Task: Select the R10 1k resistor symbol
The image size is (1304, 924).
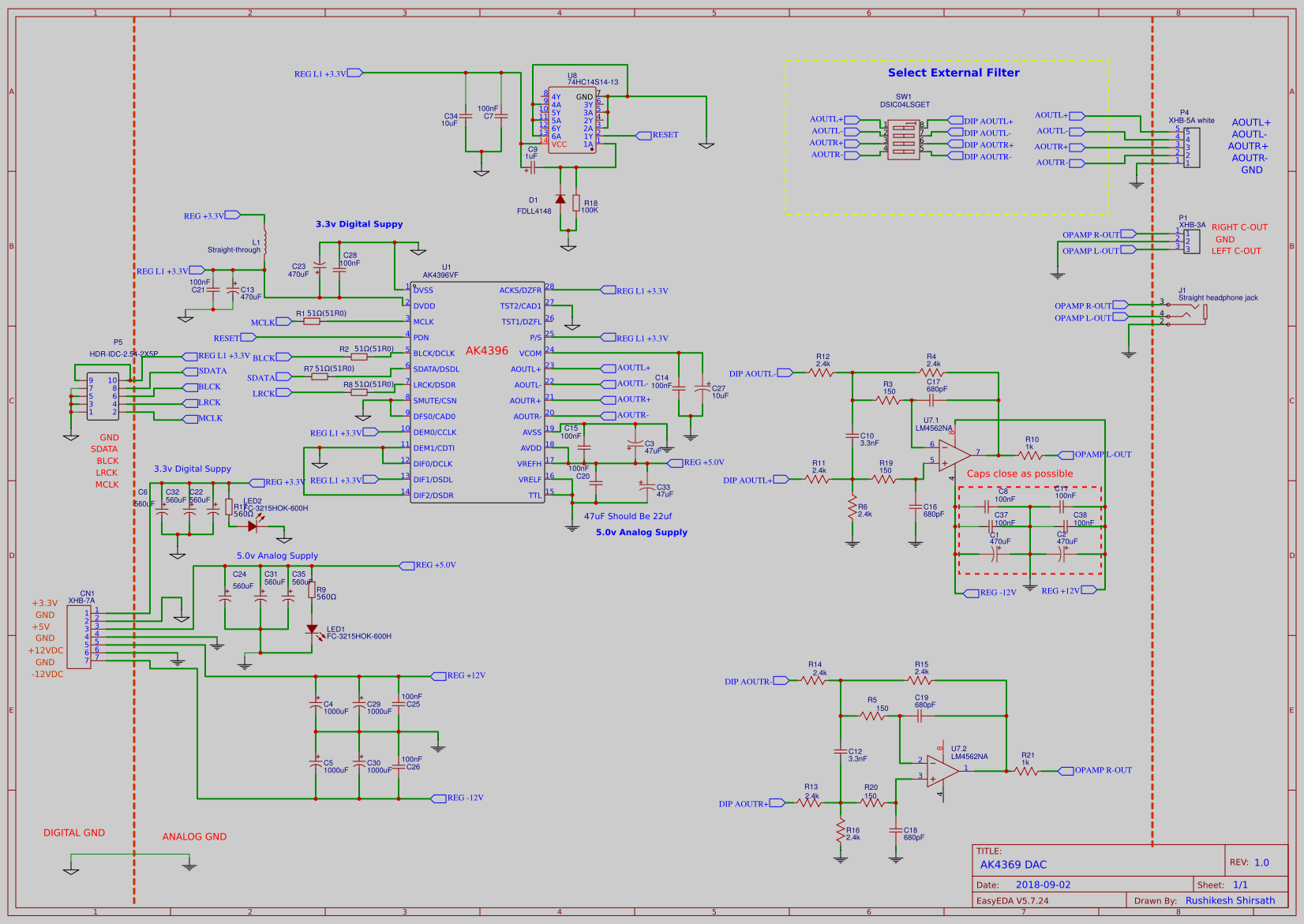Action: (1031, 455)
